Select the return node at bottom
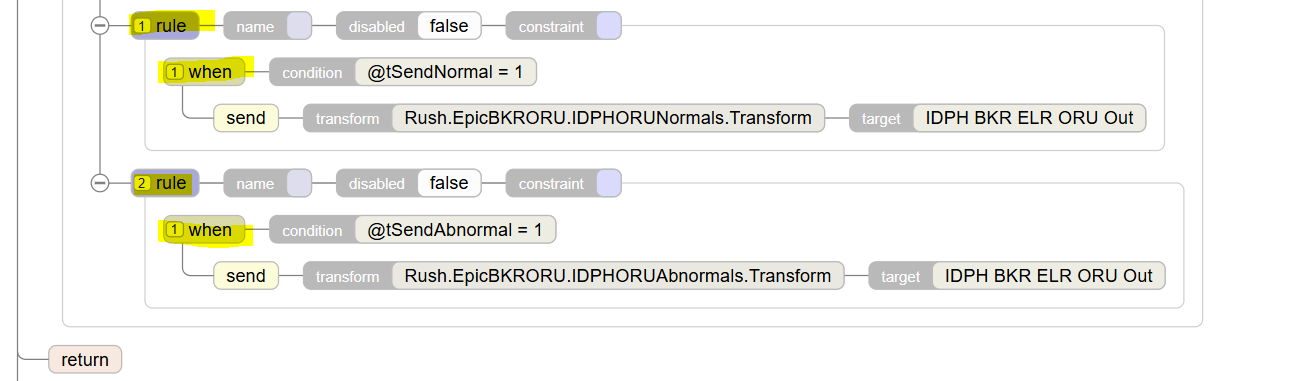 (x=85, y=359)
